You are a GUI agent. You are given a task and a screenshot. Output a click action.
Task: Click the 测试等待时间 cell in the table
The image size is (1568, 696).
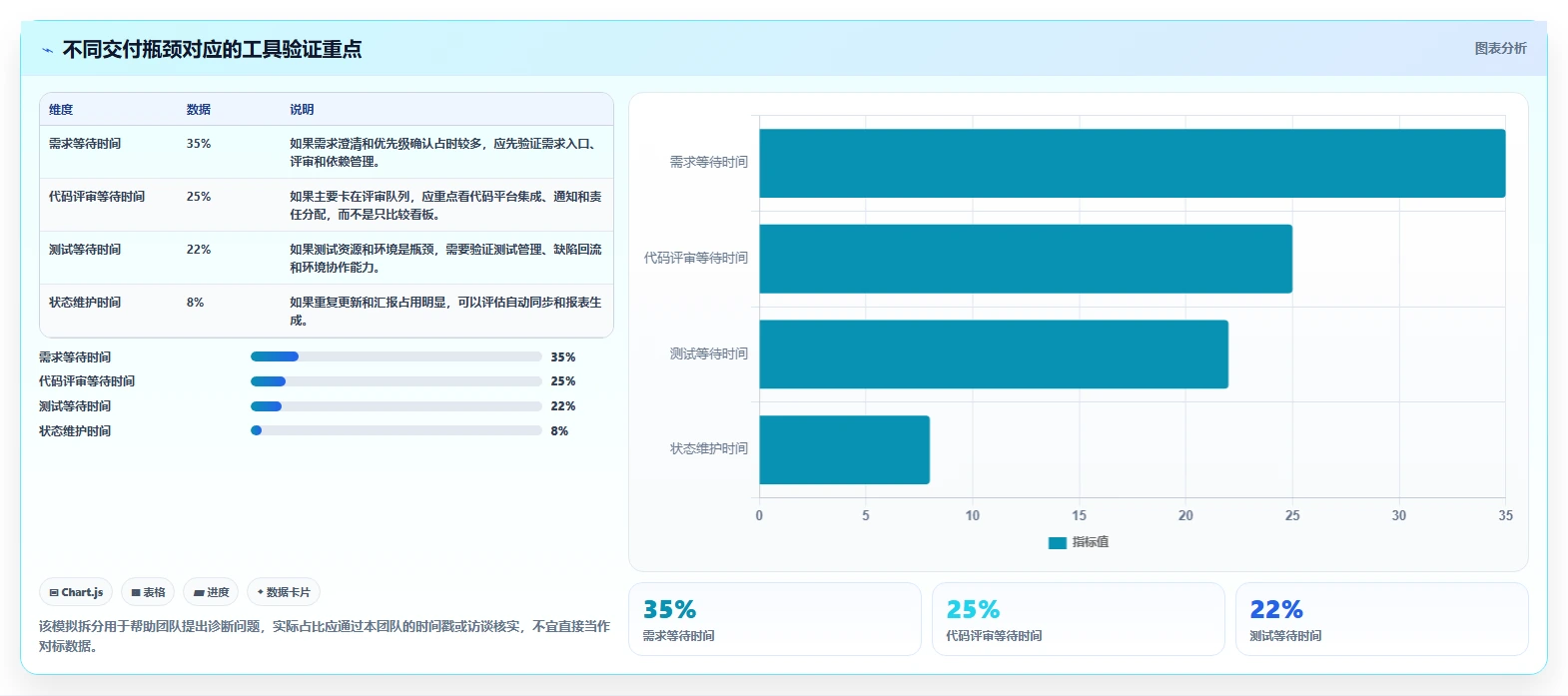(x=85, y=250)
